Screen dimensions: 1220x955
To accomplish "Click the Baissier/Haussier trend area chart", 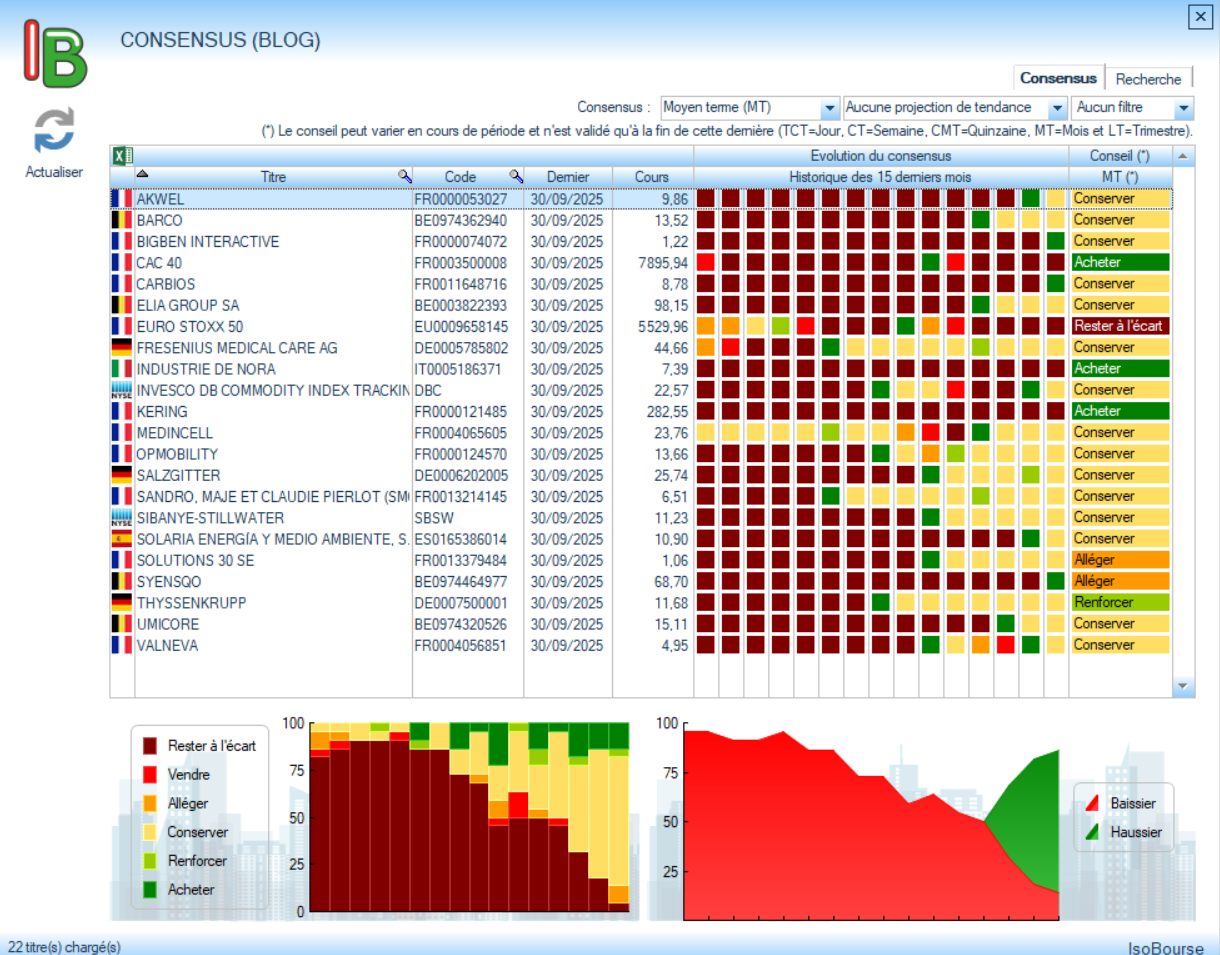I will tap(870, 819).
